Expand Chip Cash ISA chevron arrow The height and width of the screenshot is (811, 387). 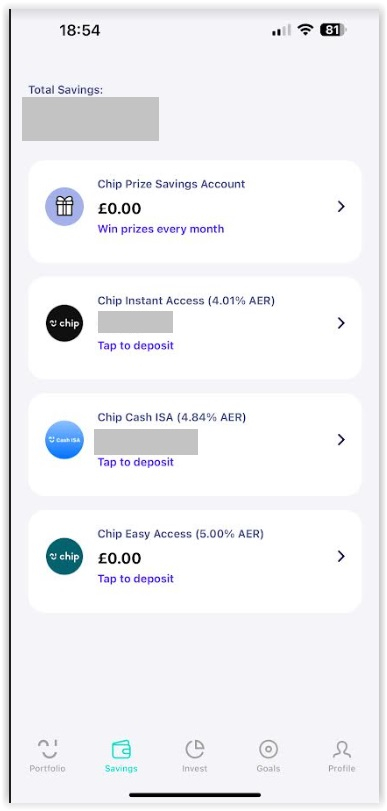(341, 440)
